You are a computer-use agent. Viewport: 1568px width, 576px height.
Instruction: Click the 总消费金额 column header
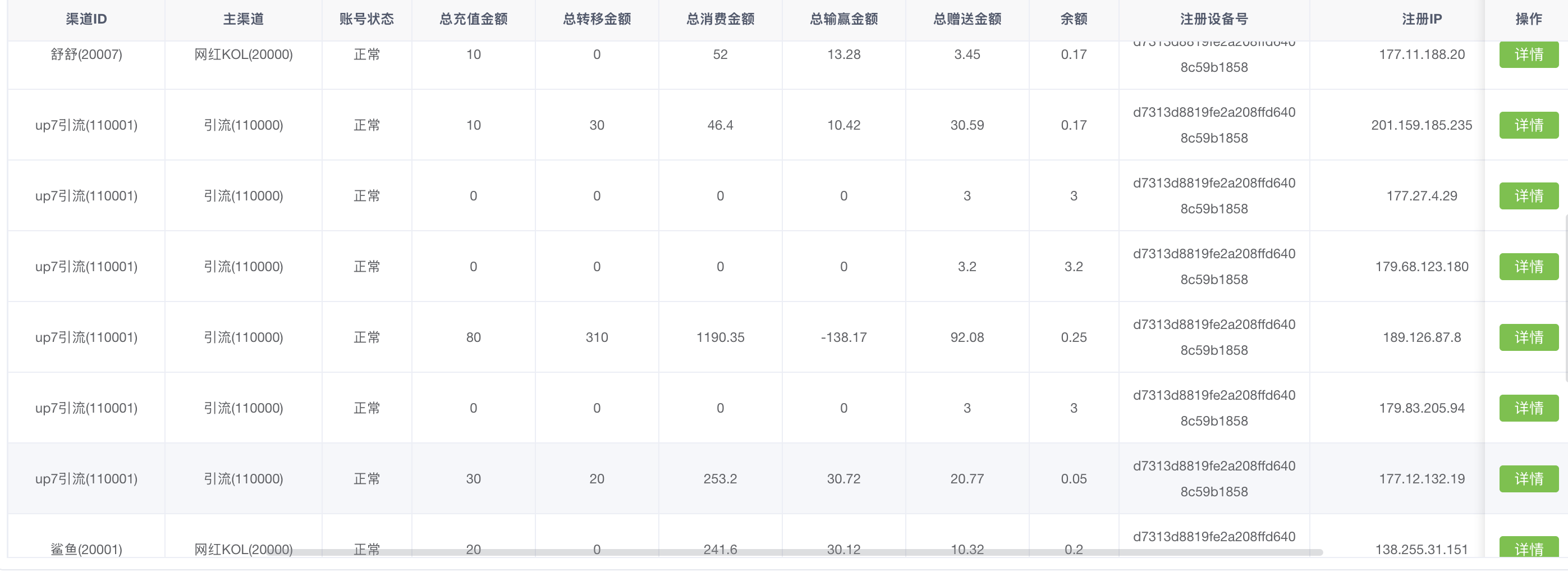pyautogui.click(x=720, y=19)
